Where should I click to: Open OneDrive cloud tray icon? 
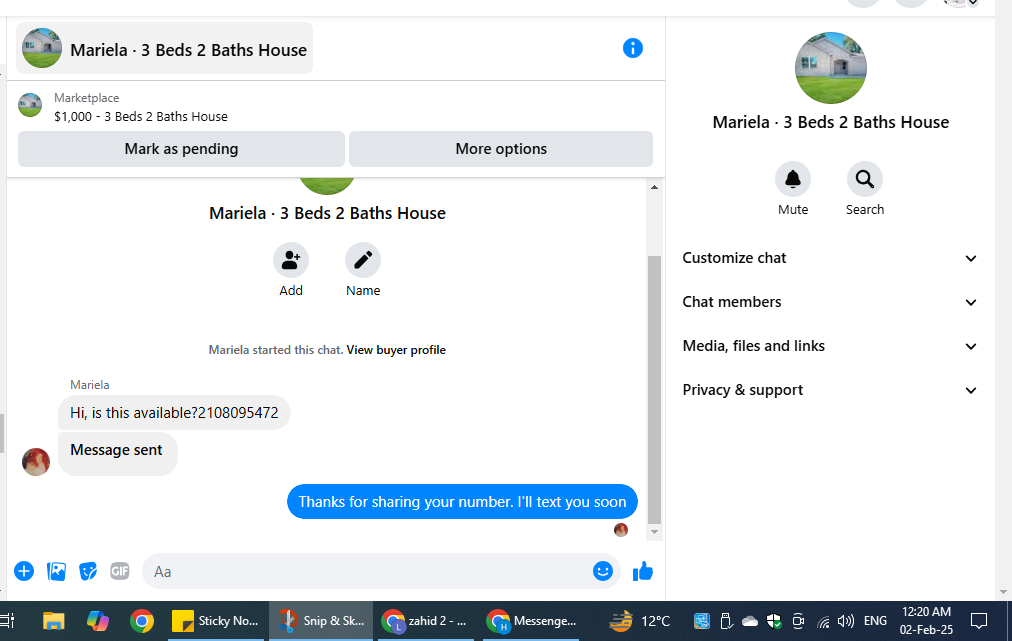[750, 622]
